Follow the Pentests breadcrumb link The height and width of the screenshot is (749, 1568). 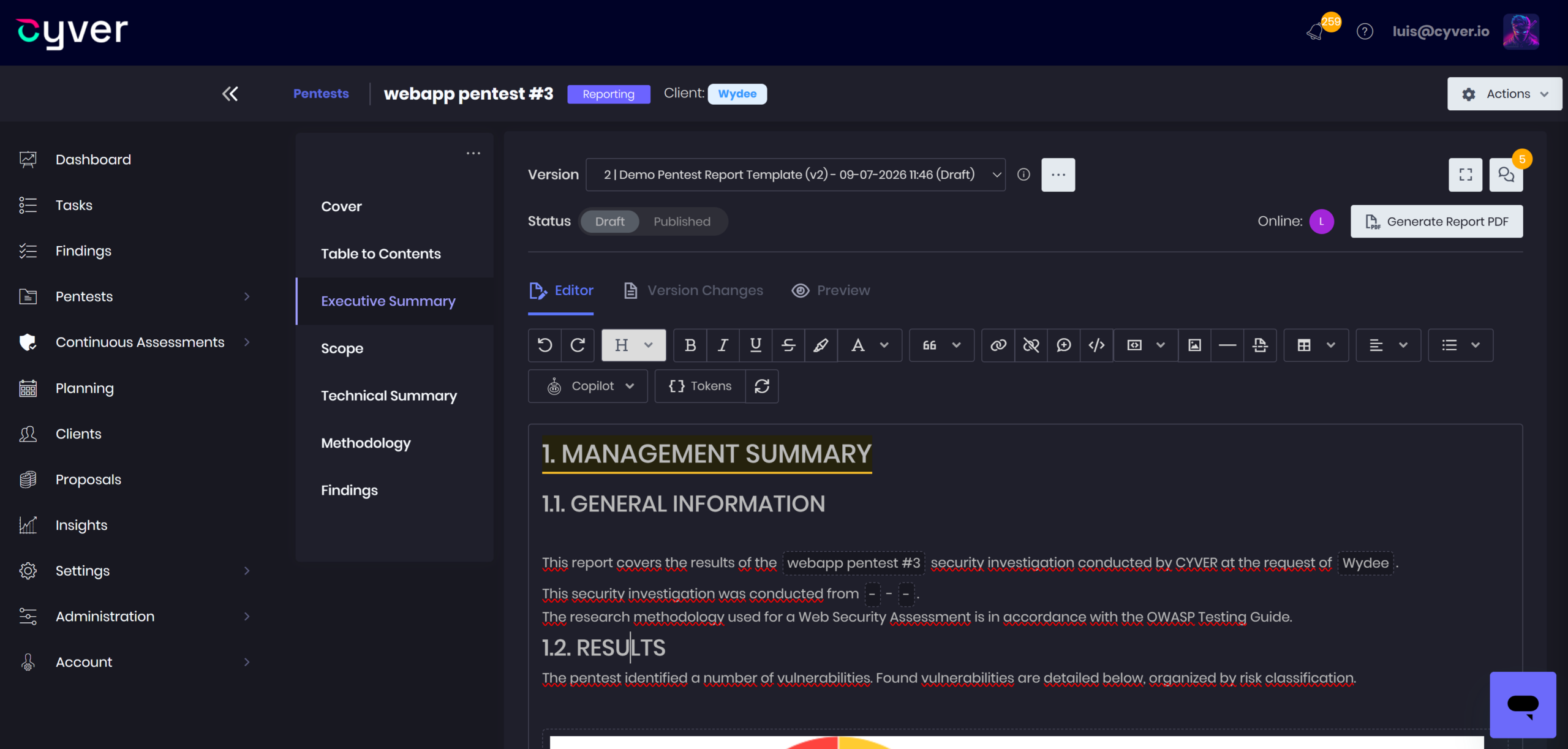point(321,94)
